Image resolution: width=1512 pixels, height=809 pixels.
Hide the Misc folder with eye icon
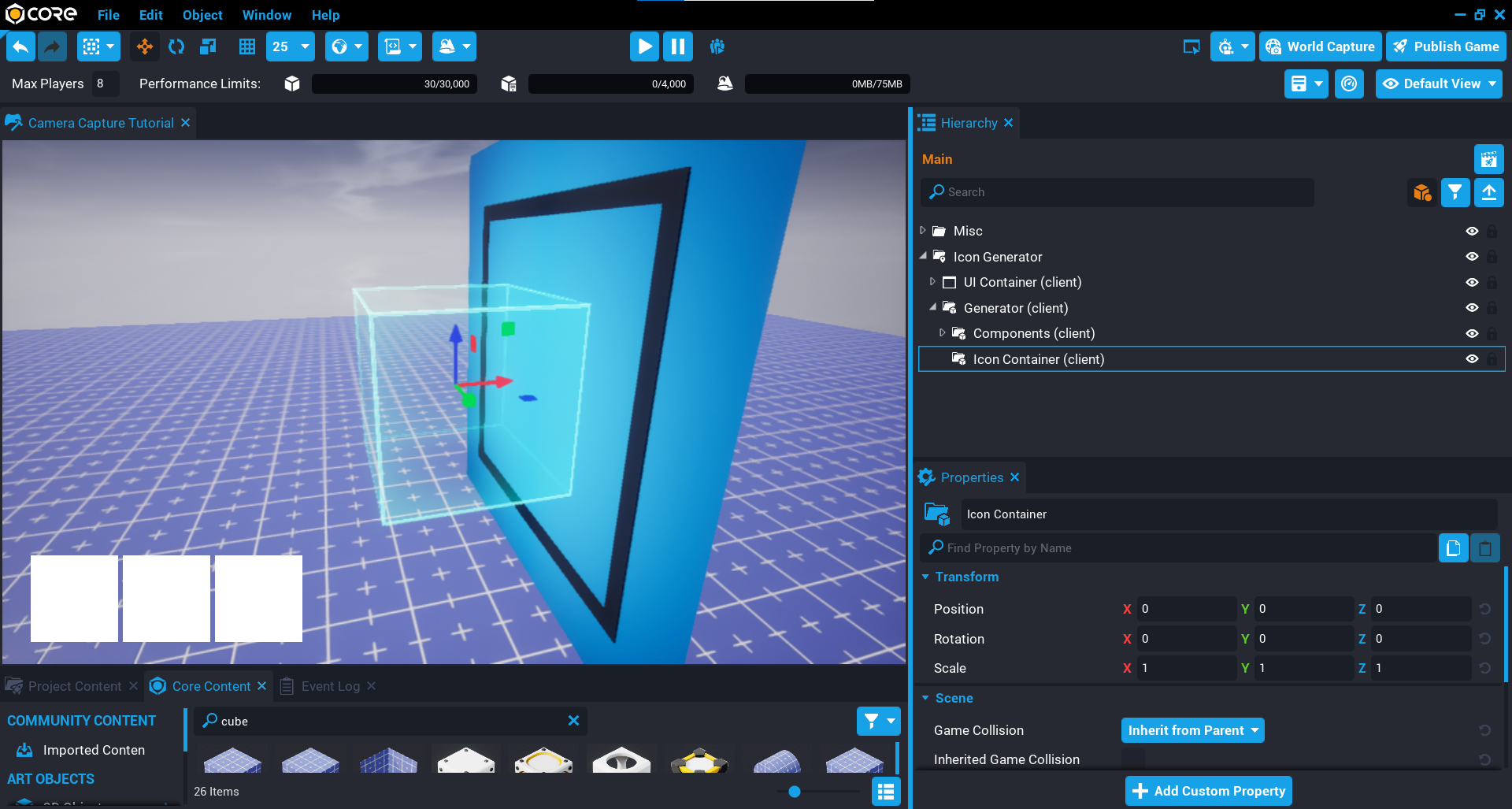click(x=1471, y=232)
